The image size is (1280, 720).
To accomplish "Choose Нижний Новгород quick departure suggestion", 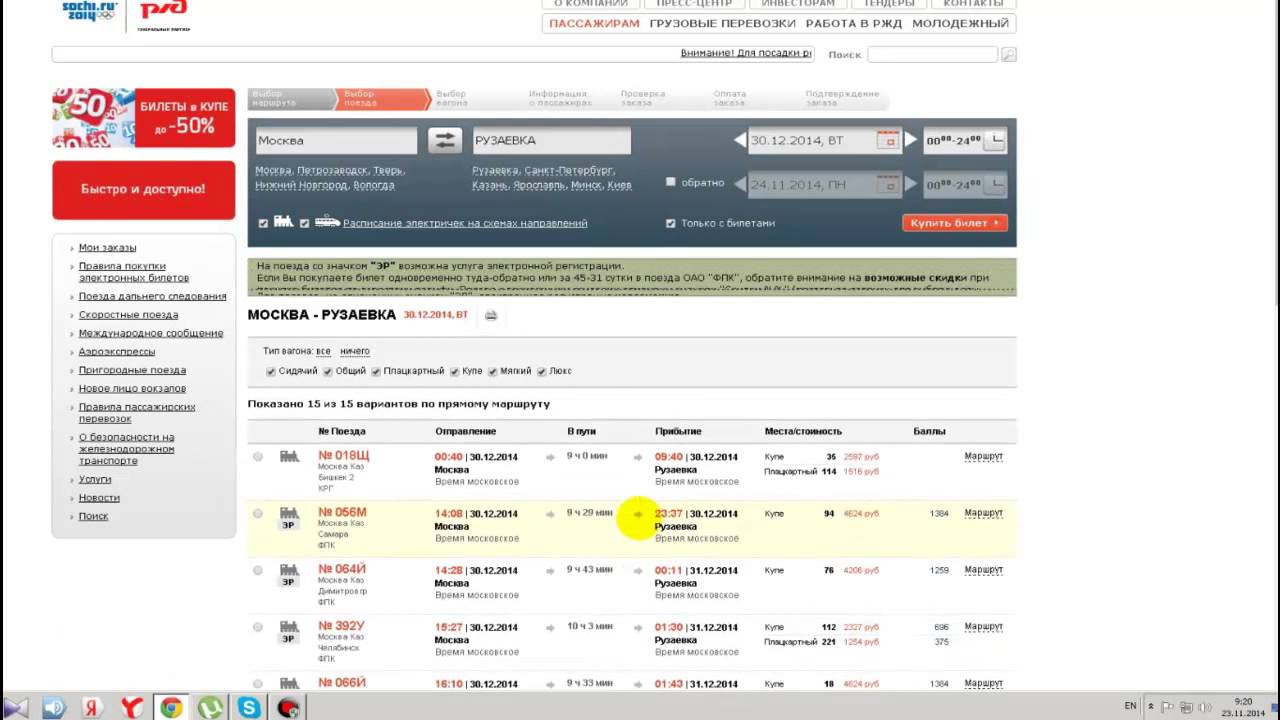I will (300, 185).
